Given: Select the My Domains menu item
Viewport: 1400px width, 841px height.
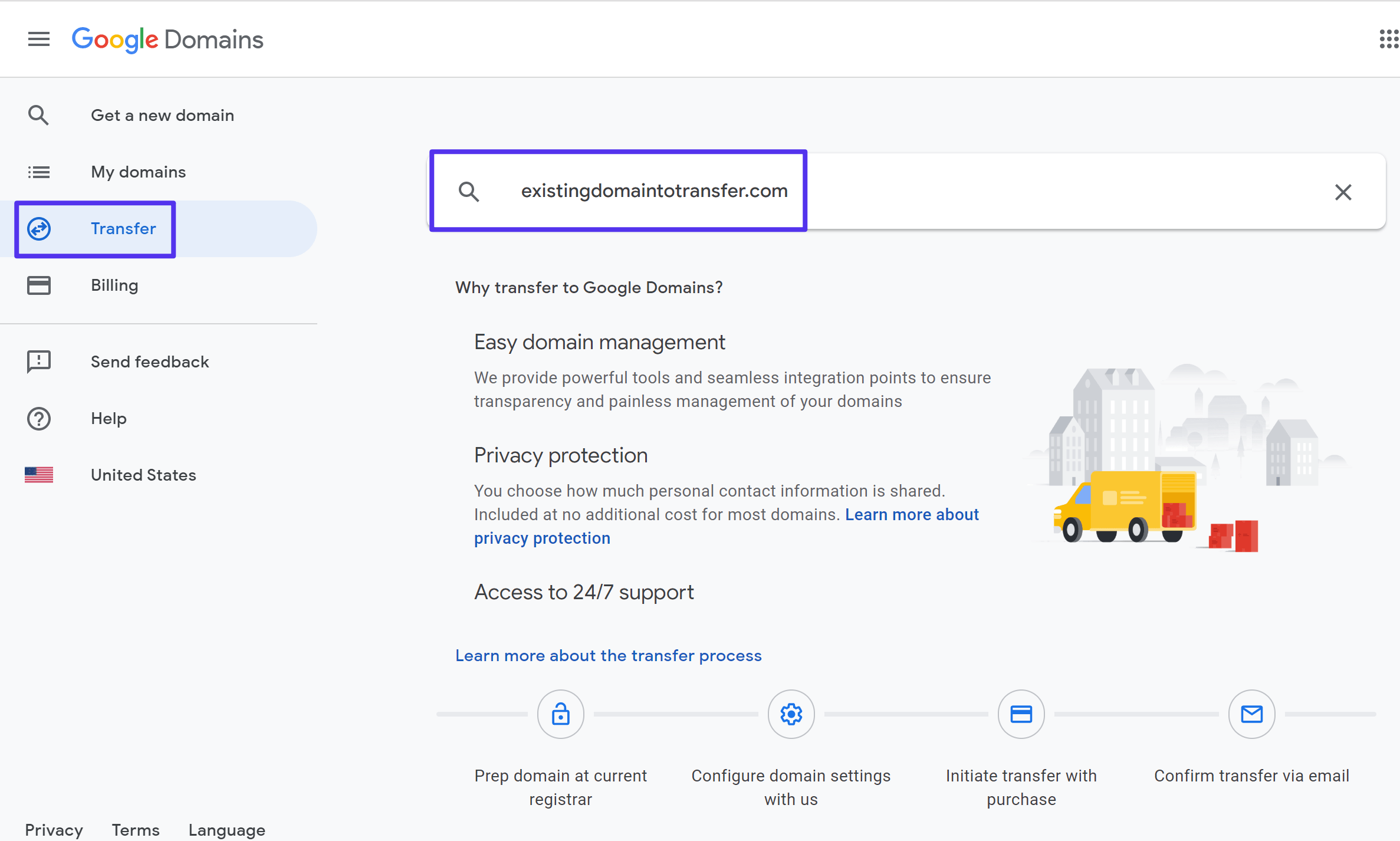Looking at the screenshot, I should (x=138, y=171).
